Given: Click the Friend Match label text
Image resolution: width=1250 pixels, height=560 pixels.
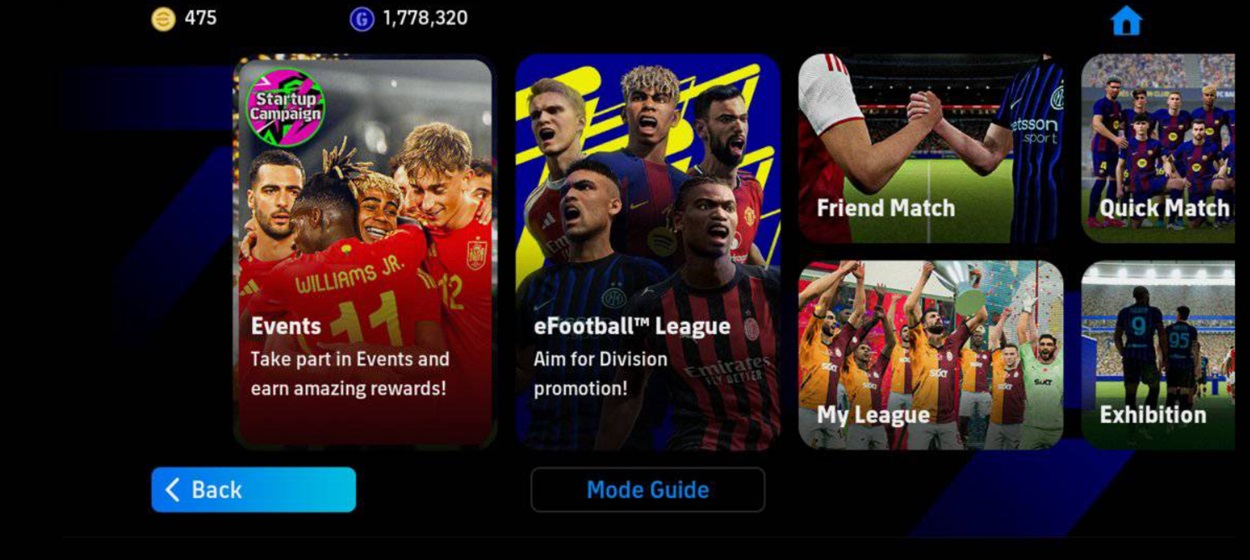Looking at the screenshot, I should pos(886,208).
